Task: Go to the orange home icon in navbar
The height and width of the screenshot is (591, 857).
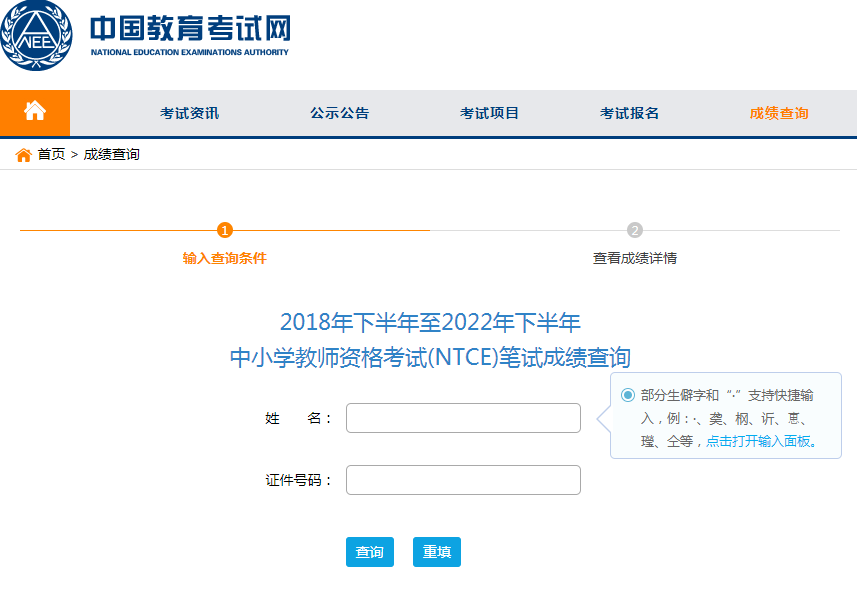Action: click(35, 112)
